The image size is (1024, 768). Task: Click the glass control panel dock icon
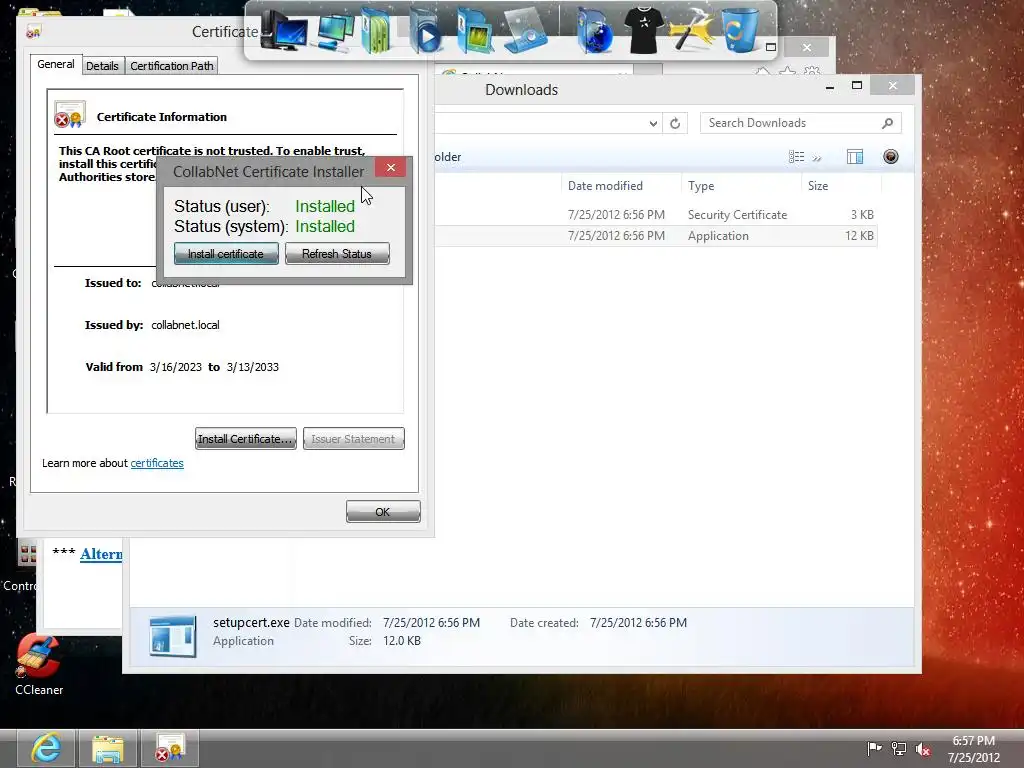coord(525,31)
